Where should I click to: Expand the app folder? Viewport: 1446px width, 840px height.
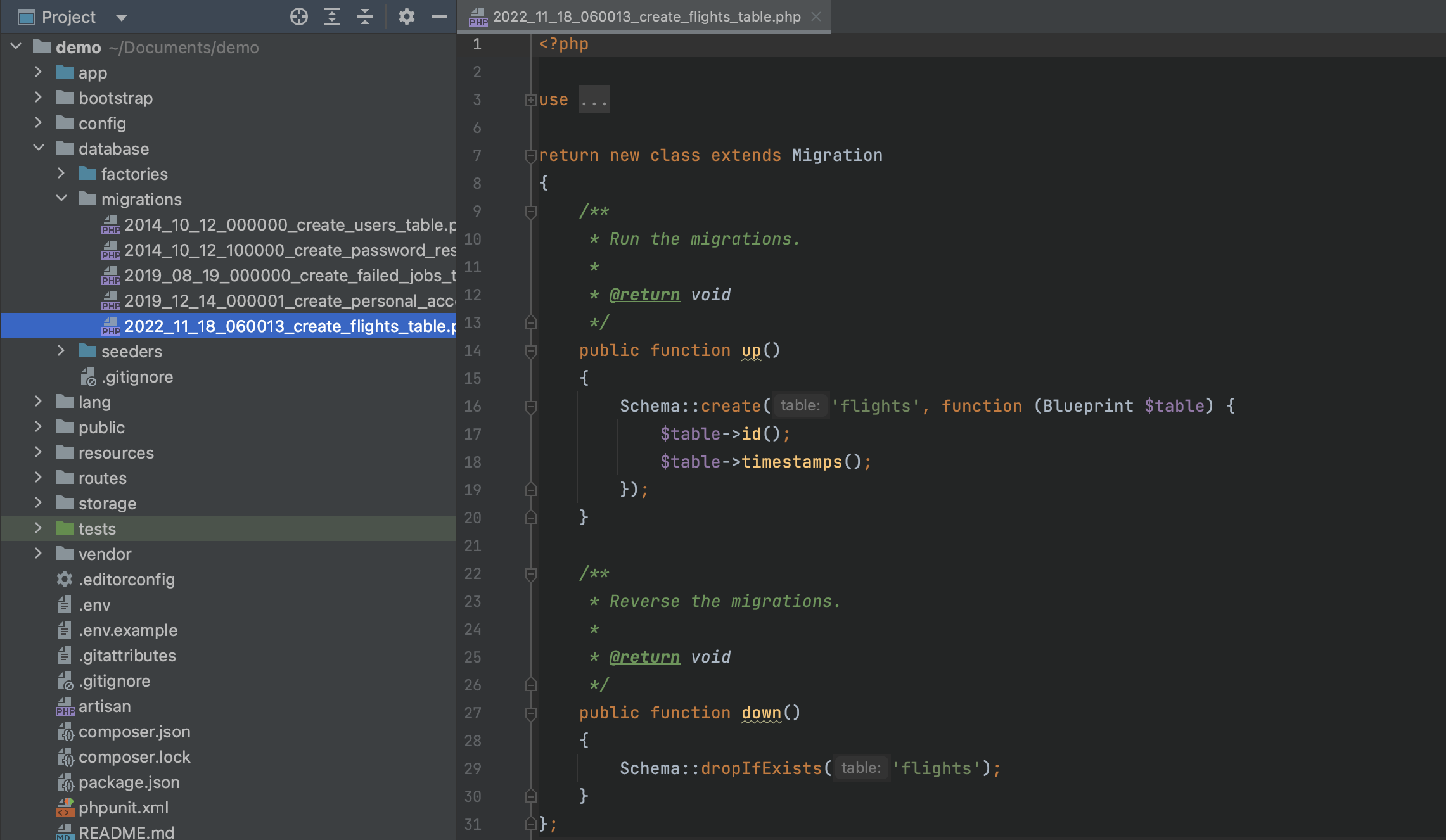[x=38, y=72]
